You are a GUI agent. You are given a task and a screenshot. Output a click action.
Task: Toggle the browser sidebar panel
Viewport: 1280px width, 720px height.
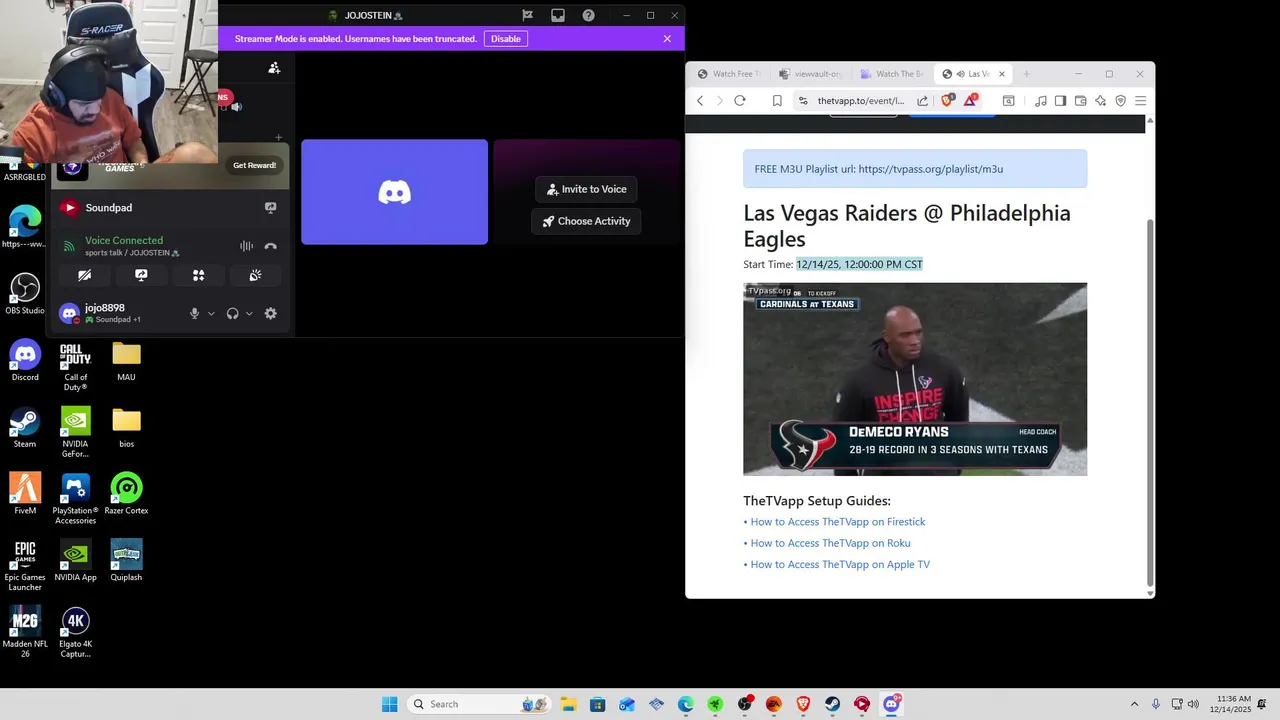pyautogui.click(x=1060, y=101)
